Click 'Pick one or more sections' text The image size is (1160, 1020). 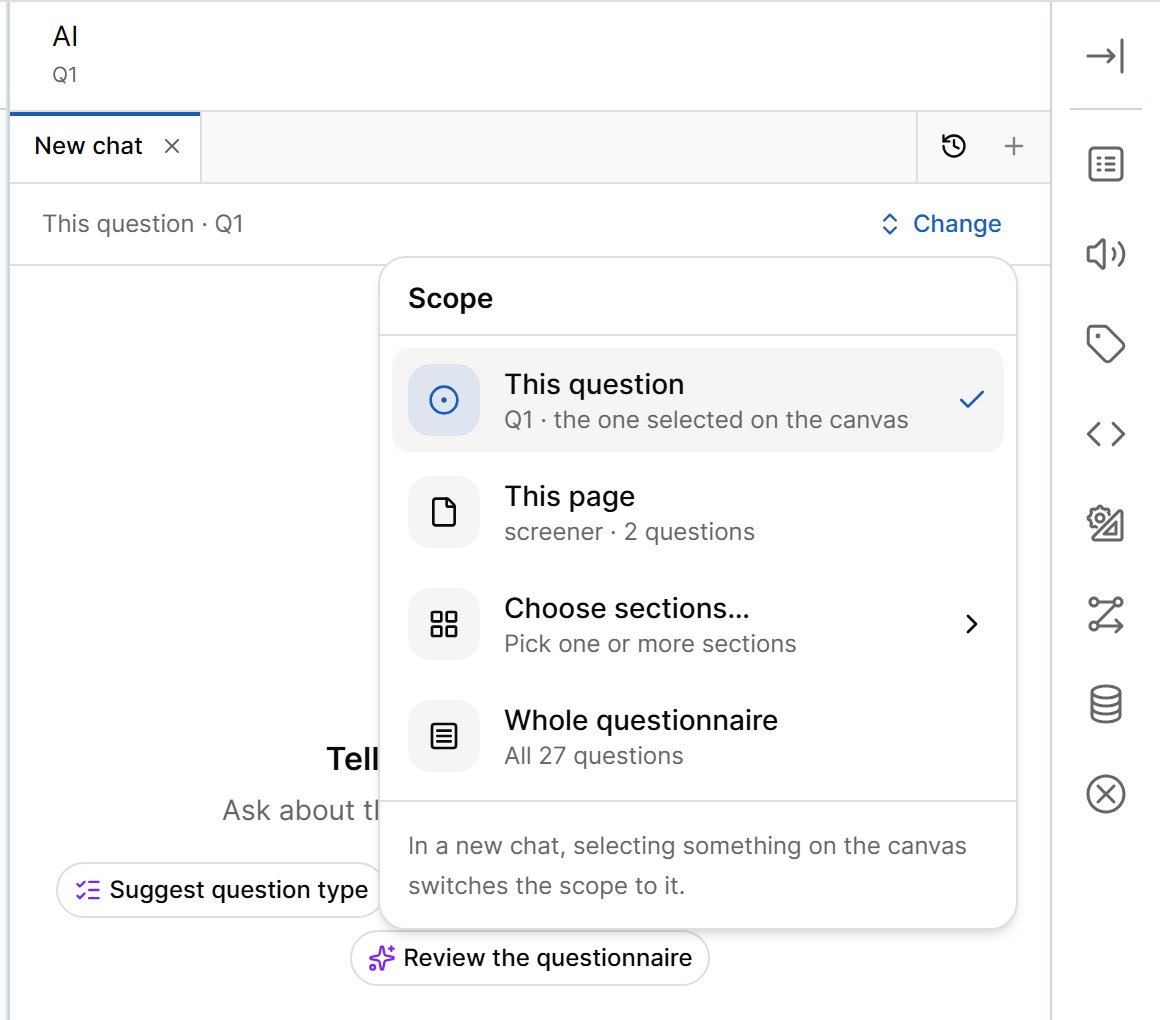click(x=650, y=644)
